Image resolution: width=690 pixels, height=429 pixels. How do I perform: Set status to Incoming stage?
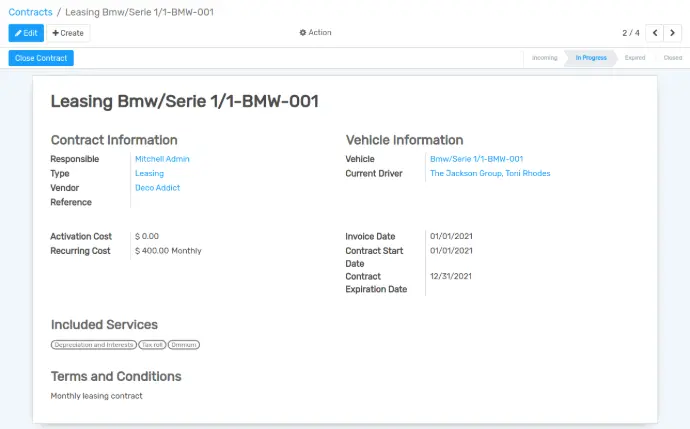pos(544,58)
